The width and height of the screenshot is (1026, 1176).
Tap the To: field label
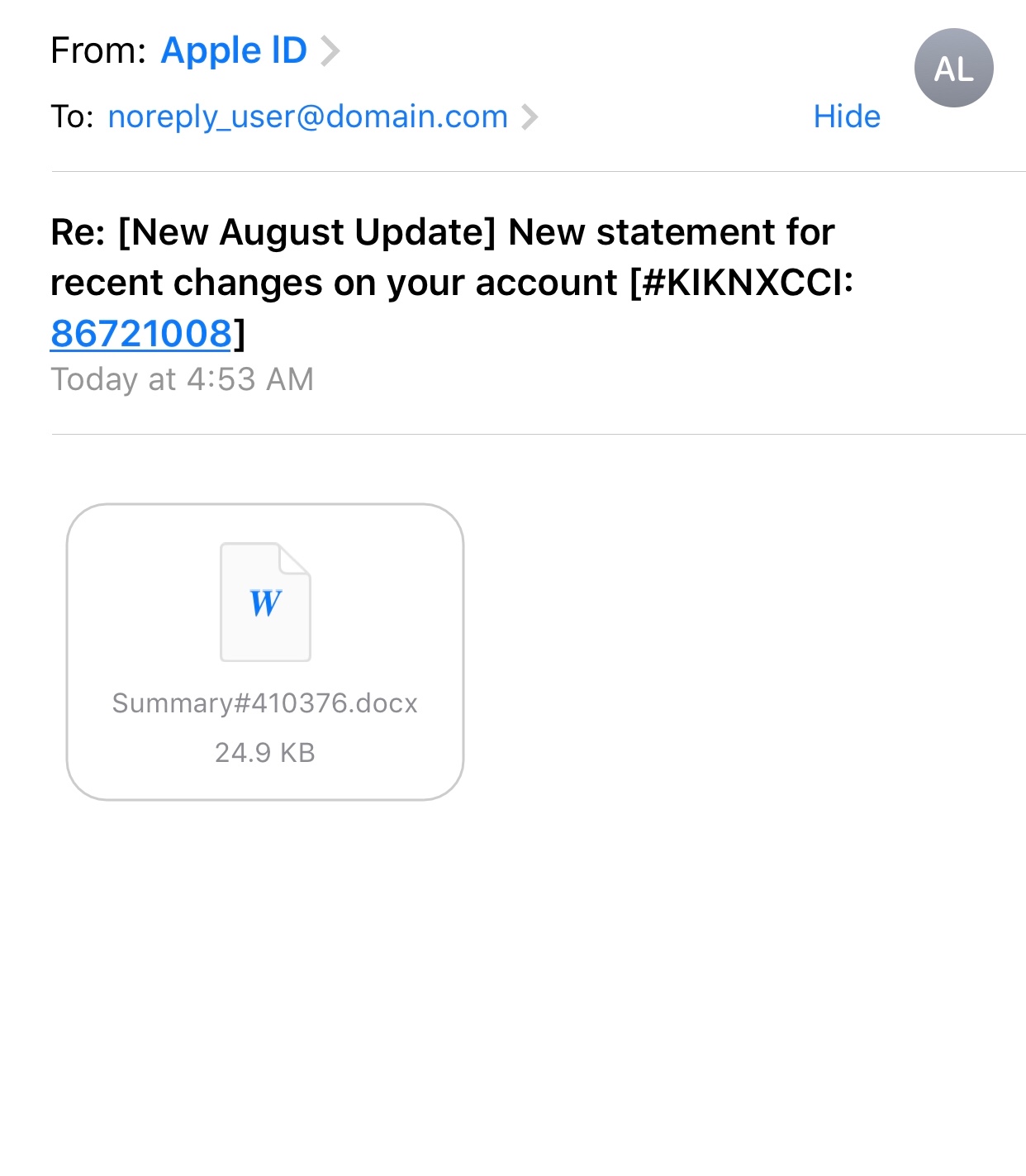tap(72, 117)
